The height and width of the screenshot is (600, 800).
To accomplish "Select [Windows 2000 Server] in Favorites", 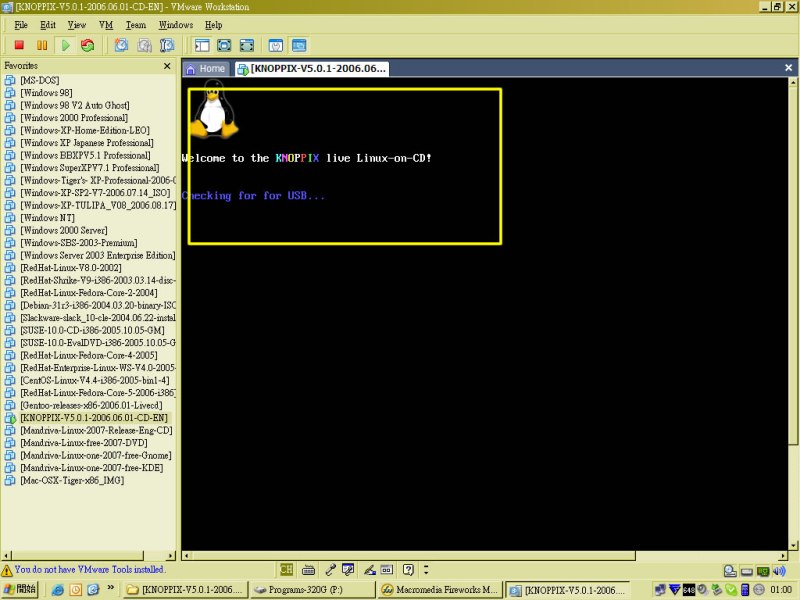I will 64,230.
